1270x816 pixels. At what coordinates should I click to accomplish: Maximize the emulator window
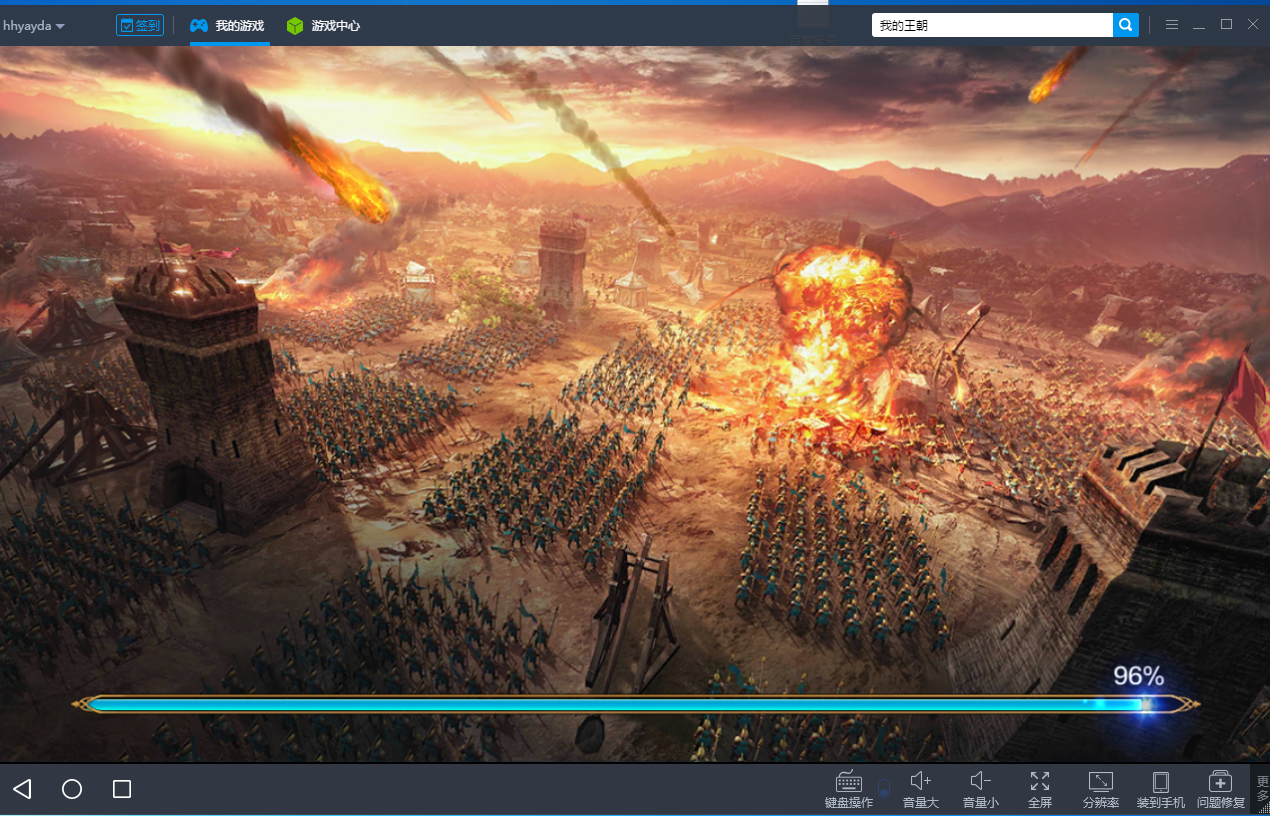tap(1226, 25)
